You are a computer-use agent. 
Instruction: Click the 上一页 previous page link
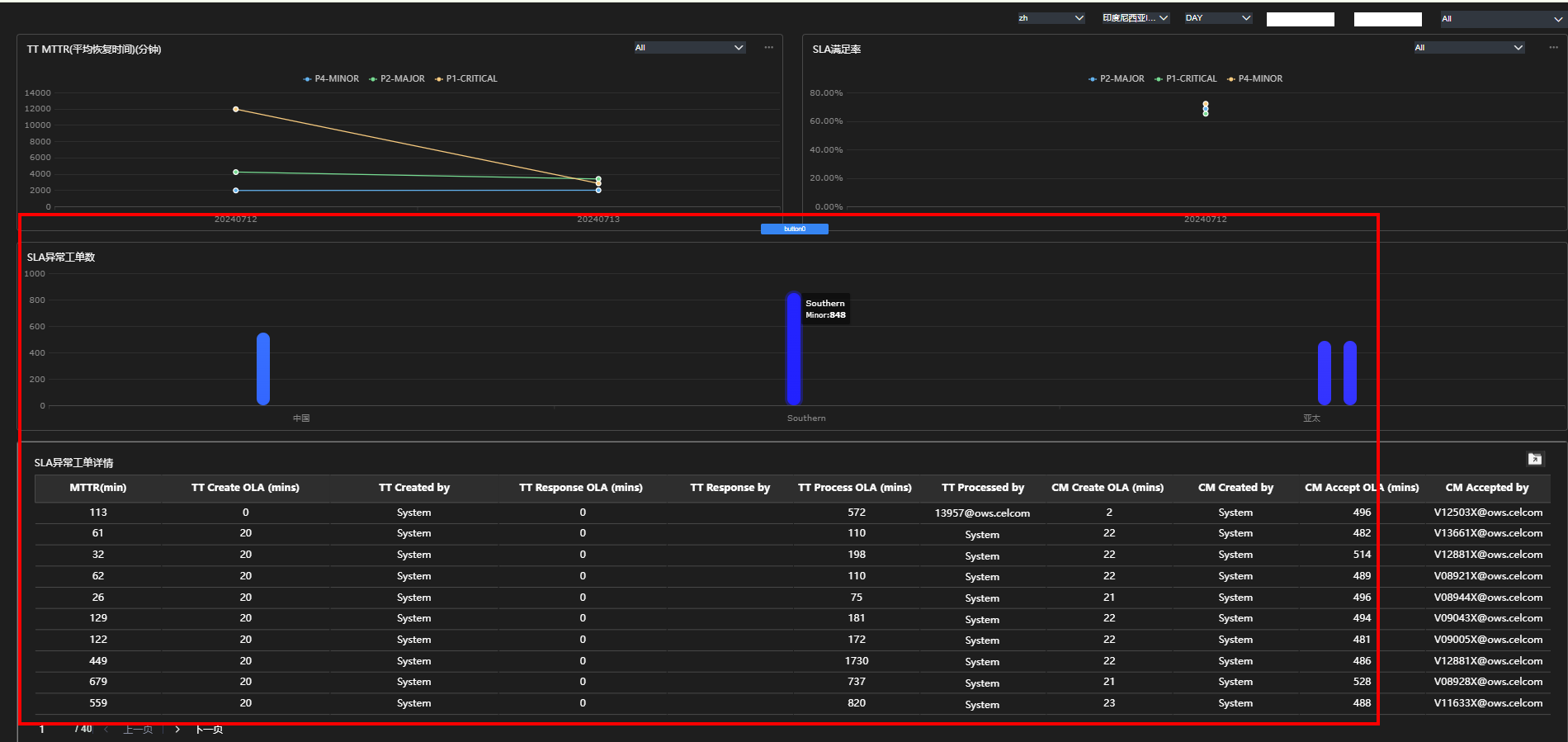pos(138,729)
